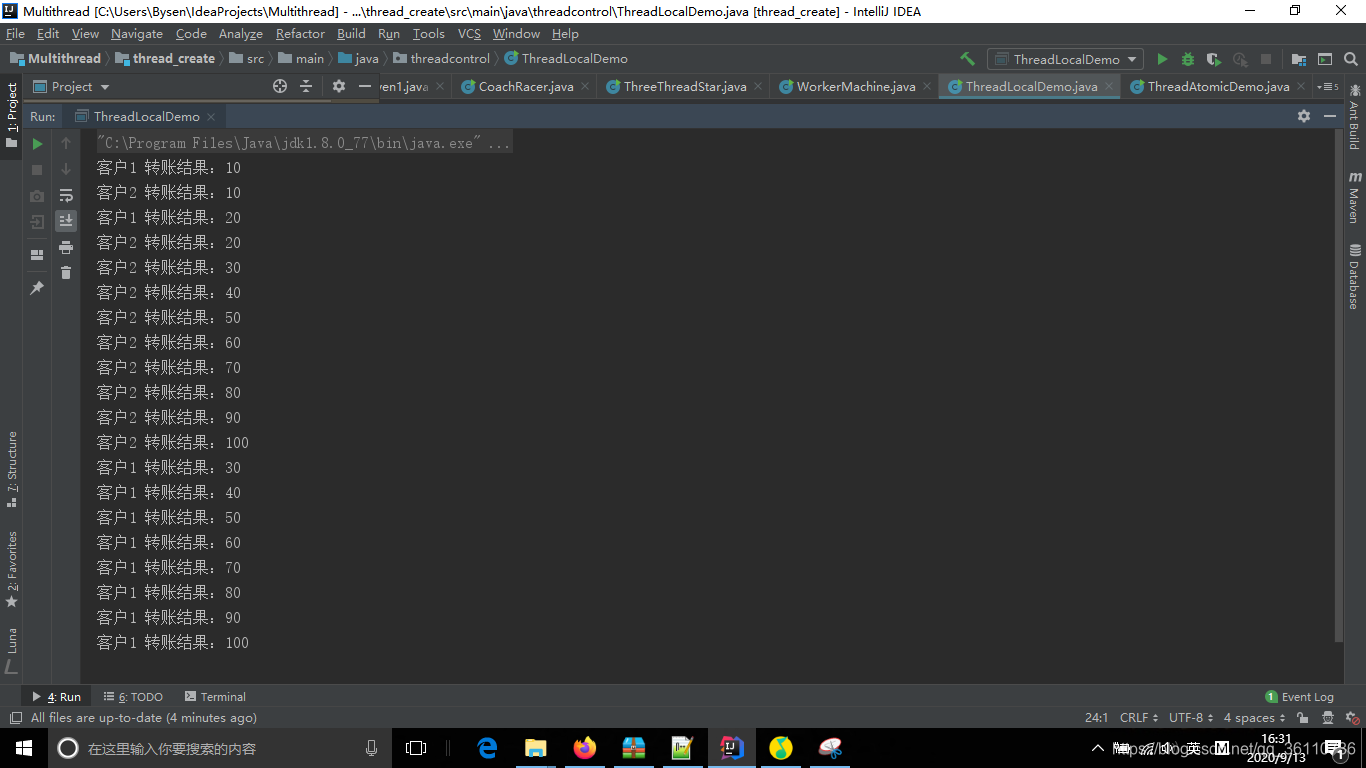This screenshot has width=1366, height=768.
Task: Click the 4 spaces indent control
Action: [x=1251, y=717]
